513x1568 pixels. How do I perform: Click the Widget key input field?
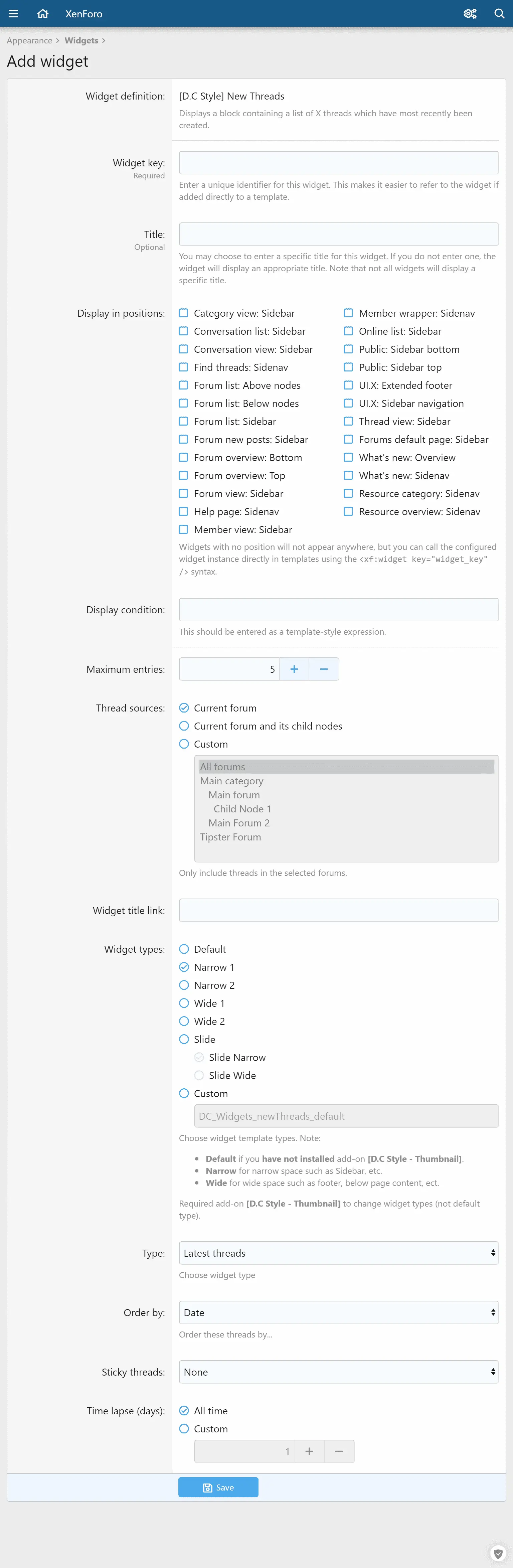338,163
